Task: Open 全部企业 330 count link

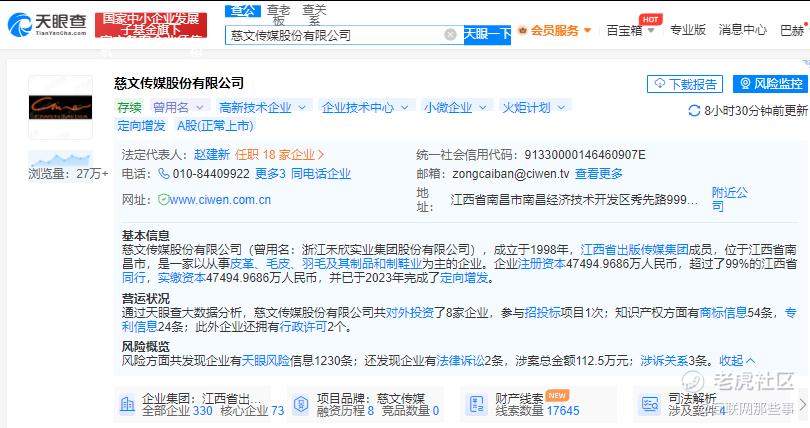Action: click(x=177, y=411)
